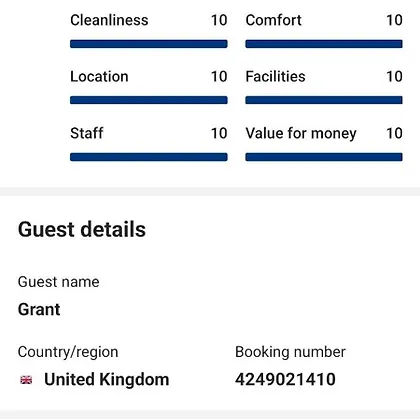Select the Facilities label
This screenshot has width=420, height=420.
276,77
